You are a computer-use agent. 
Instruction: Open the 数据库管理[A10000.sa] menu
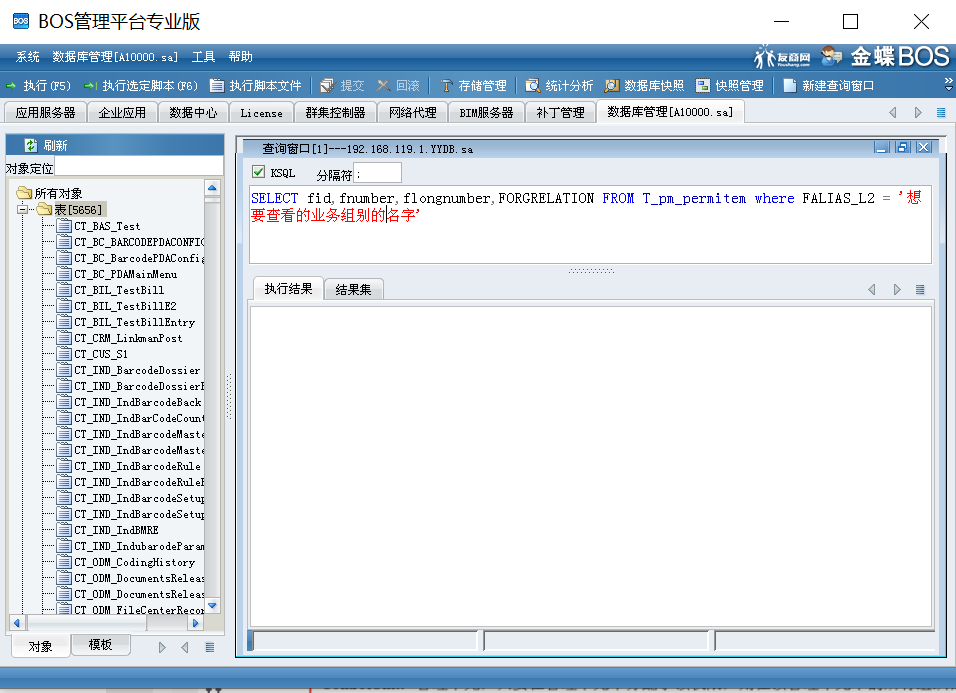[x=115, y=57]
